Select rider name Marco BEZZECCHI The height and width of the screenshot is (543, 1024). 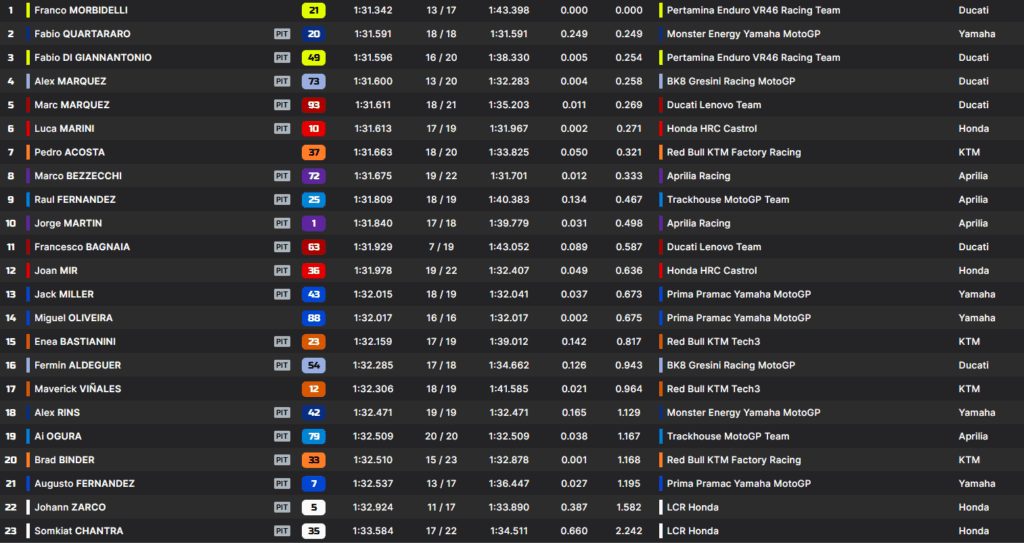point(78,176)
